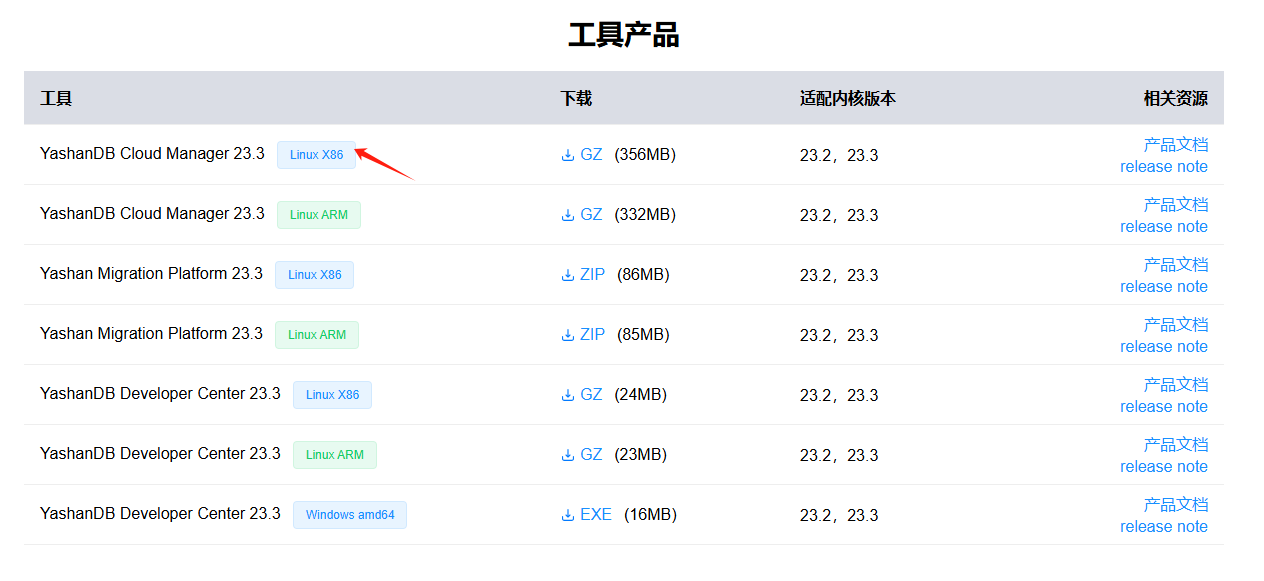This screenshot has height=581, width=1264.
Task: Click download icon for Developer Center Linux X86 GZ
Action: coord(568,395)
